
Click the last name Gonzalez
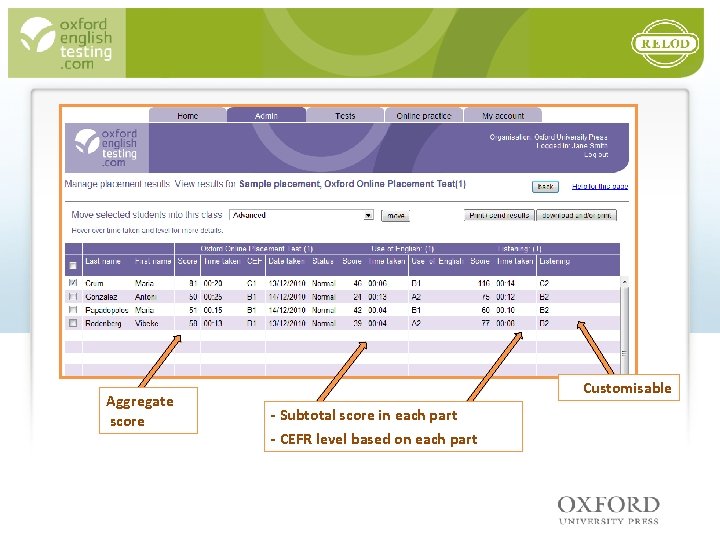[x=101, y=297]
